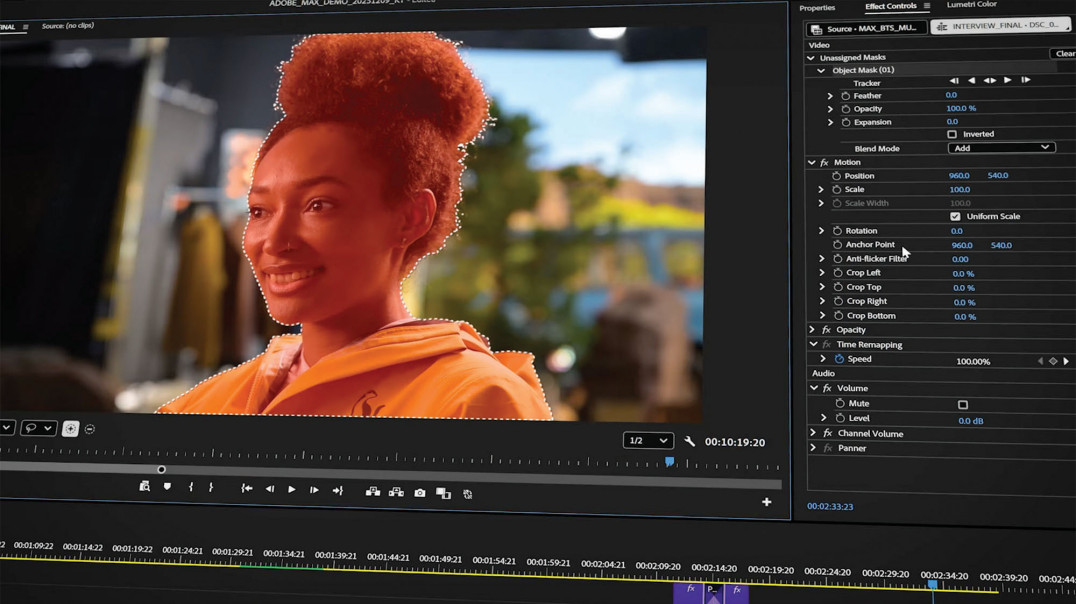This screenshot has width=1076, height=604.
Task: Click the Add Marker icon
Action: tap(167, 487)
